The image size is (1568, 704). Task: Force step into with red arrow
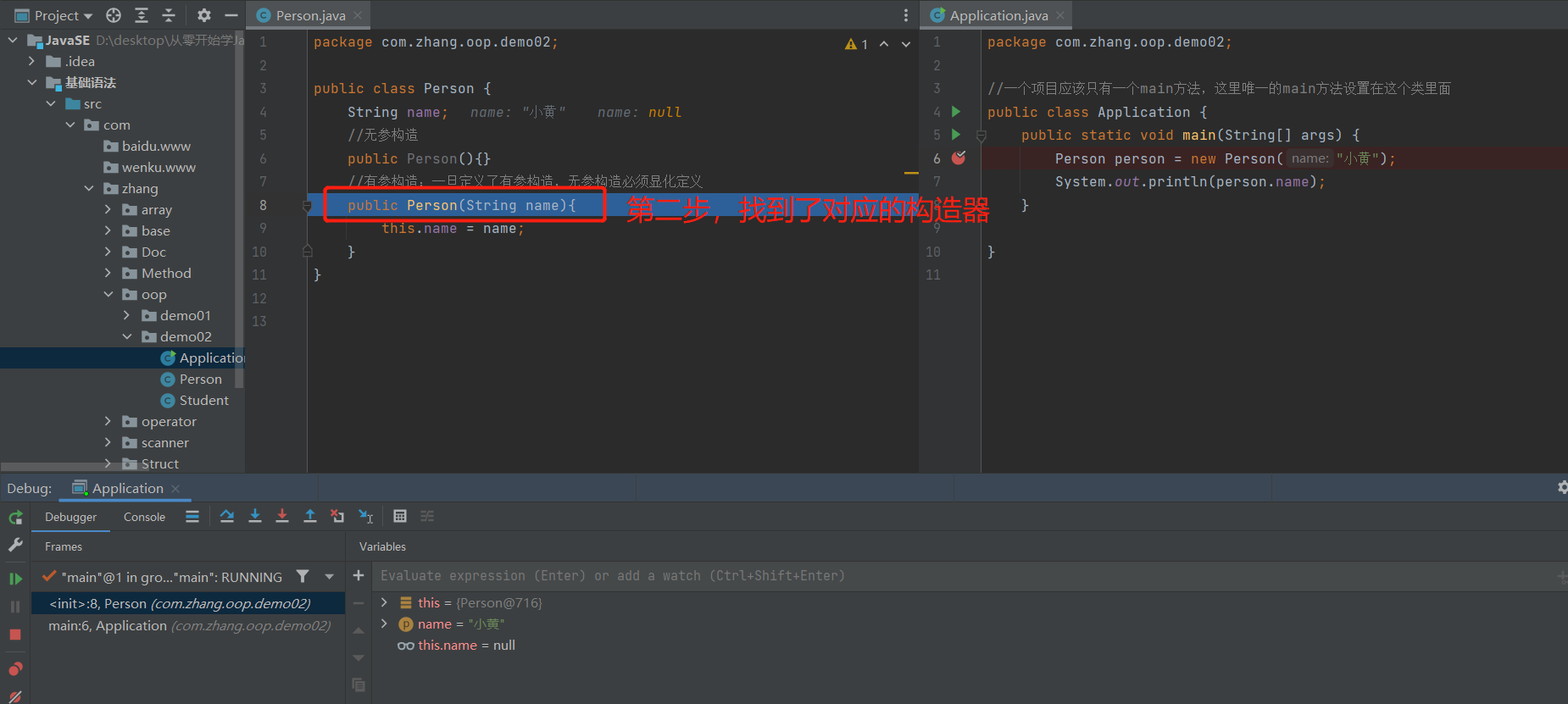coord(282,517)
